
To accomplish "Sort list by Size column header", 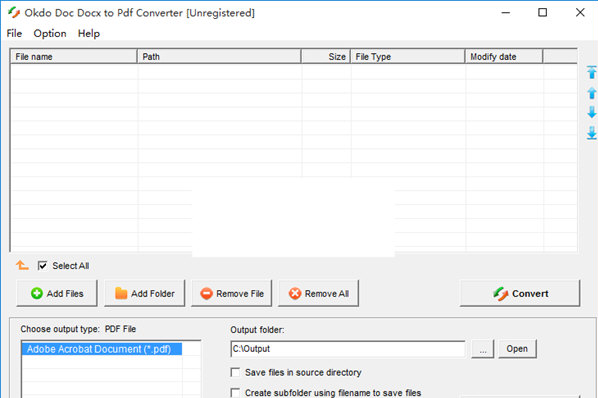I will coord(326,56).
